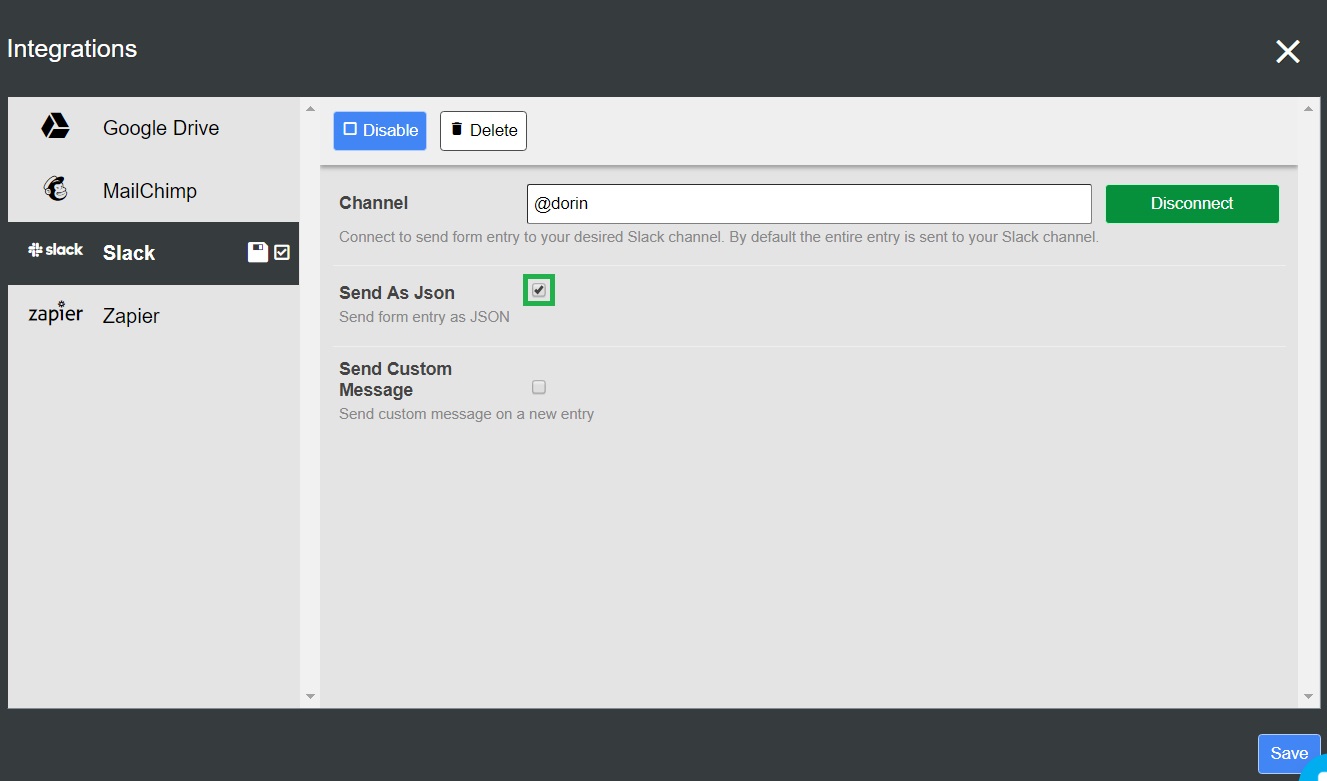Image resolution: width=1327 pixels, height=781 pixels.
Task: Click the sidebar scroll up arrow
Action: (310, 108)
